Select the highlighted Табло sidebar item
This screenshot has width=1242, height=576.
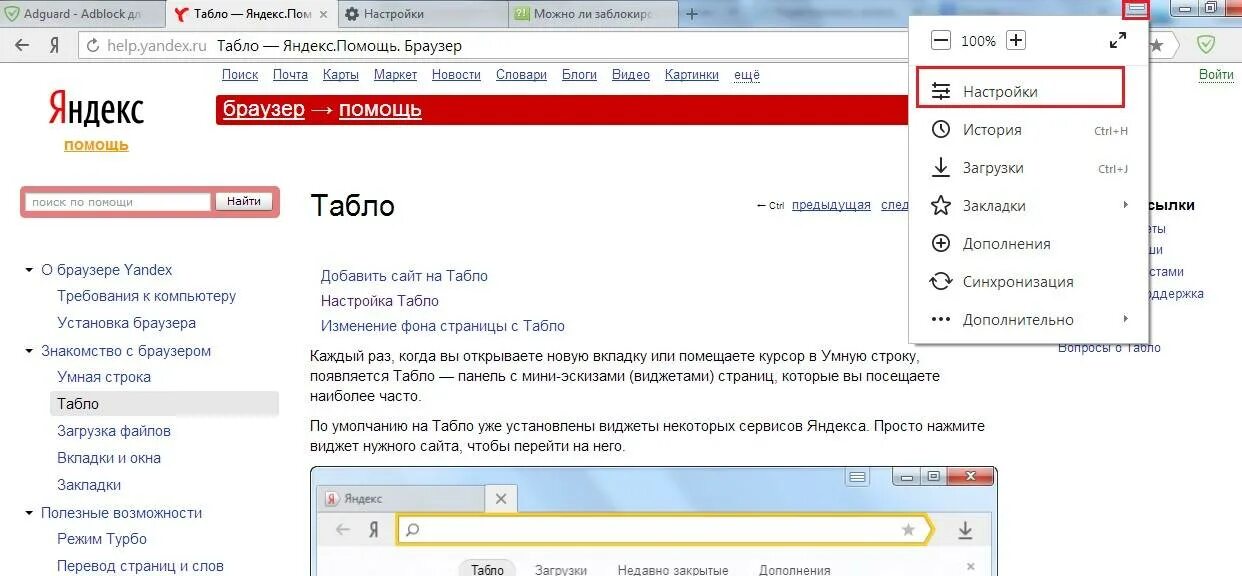[164, 404]
